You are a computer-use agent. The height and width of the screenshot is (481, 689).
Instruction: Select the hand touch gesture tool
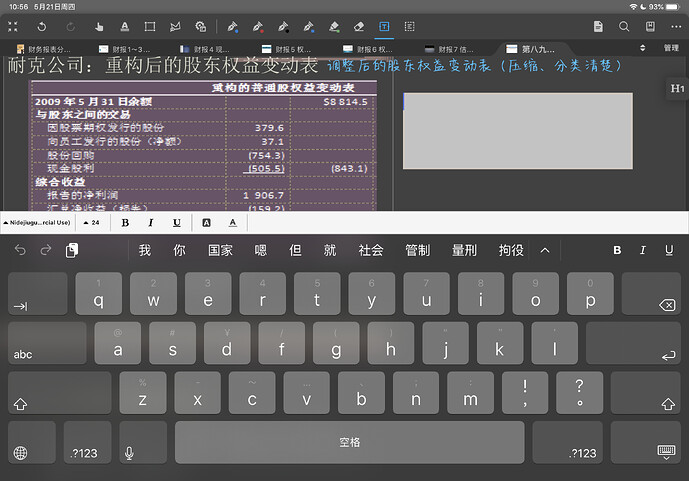[99, 27]
